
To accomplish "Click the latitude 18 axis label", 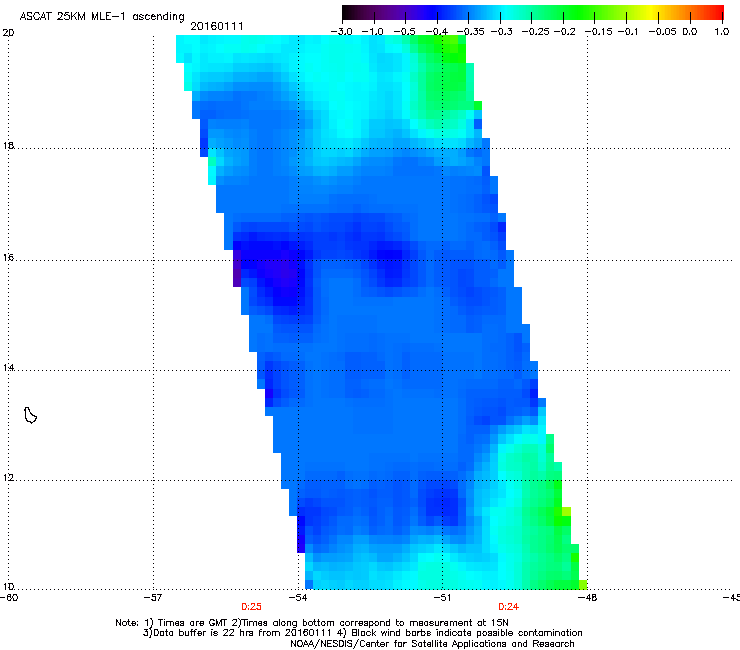I will 8,145.
